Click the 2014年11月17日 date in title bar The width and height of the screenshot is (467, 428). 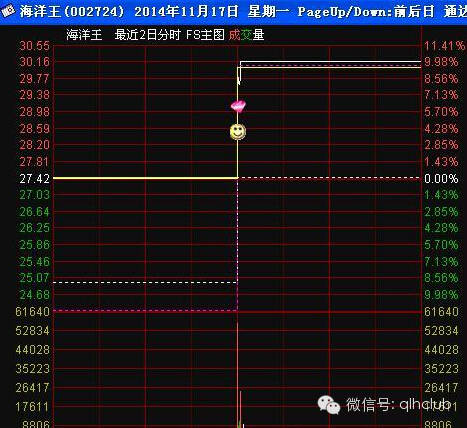click(x=186, y=12)
